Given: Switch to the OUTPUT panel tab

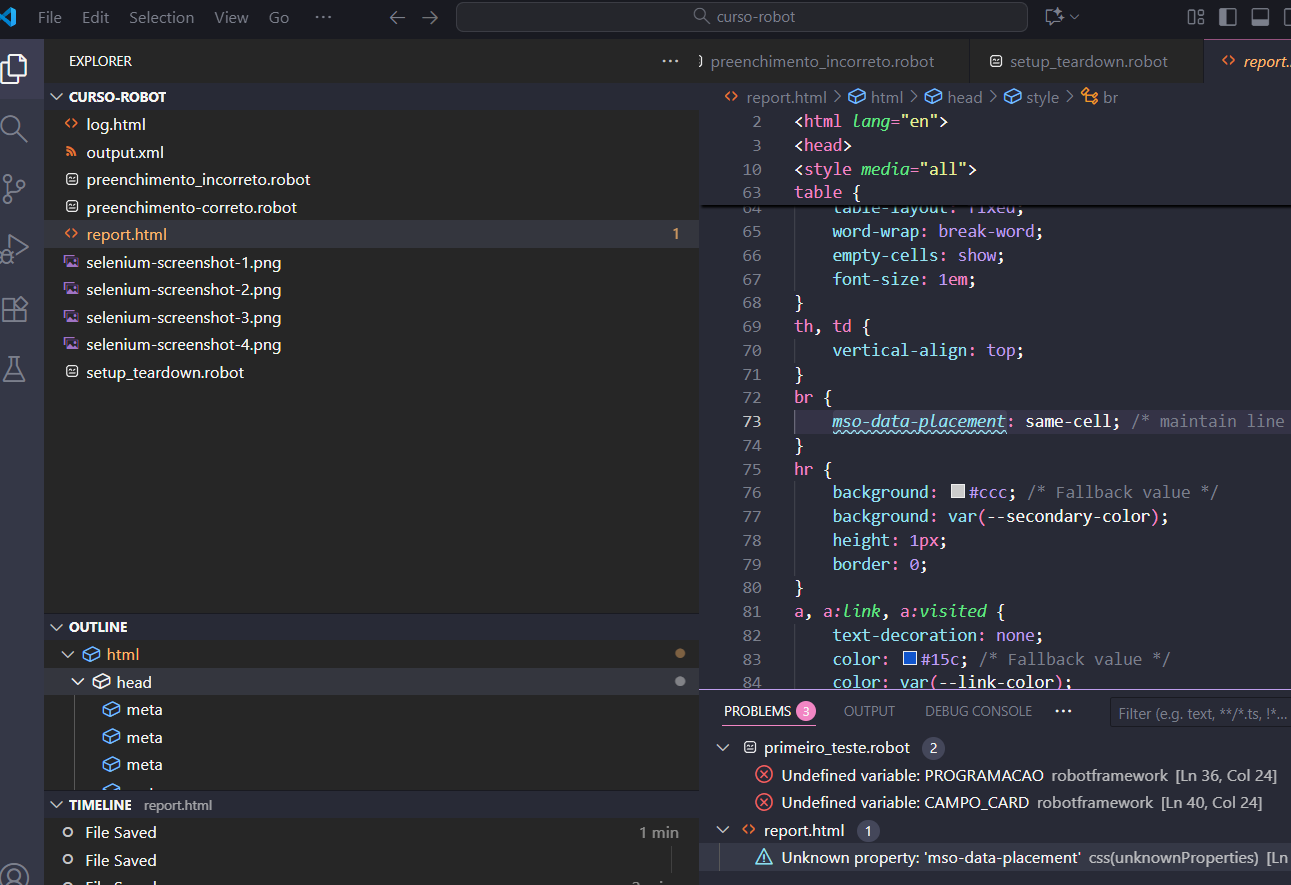Looking at the screenshot, I should tap(869, 711).
